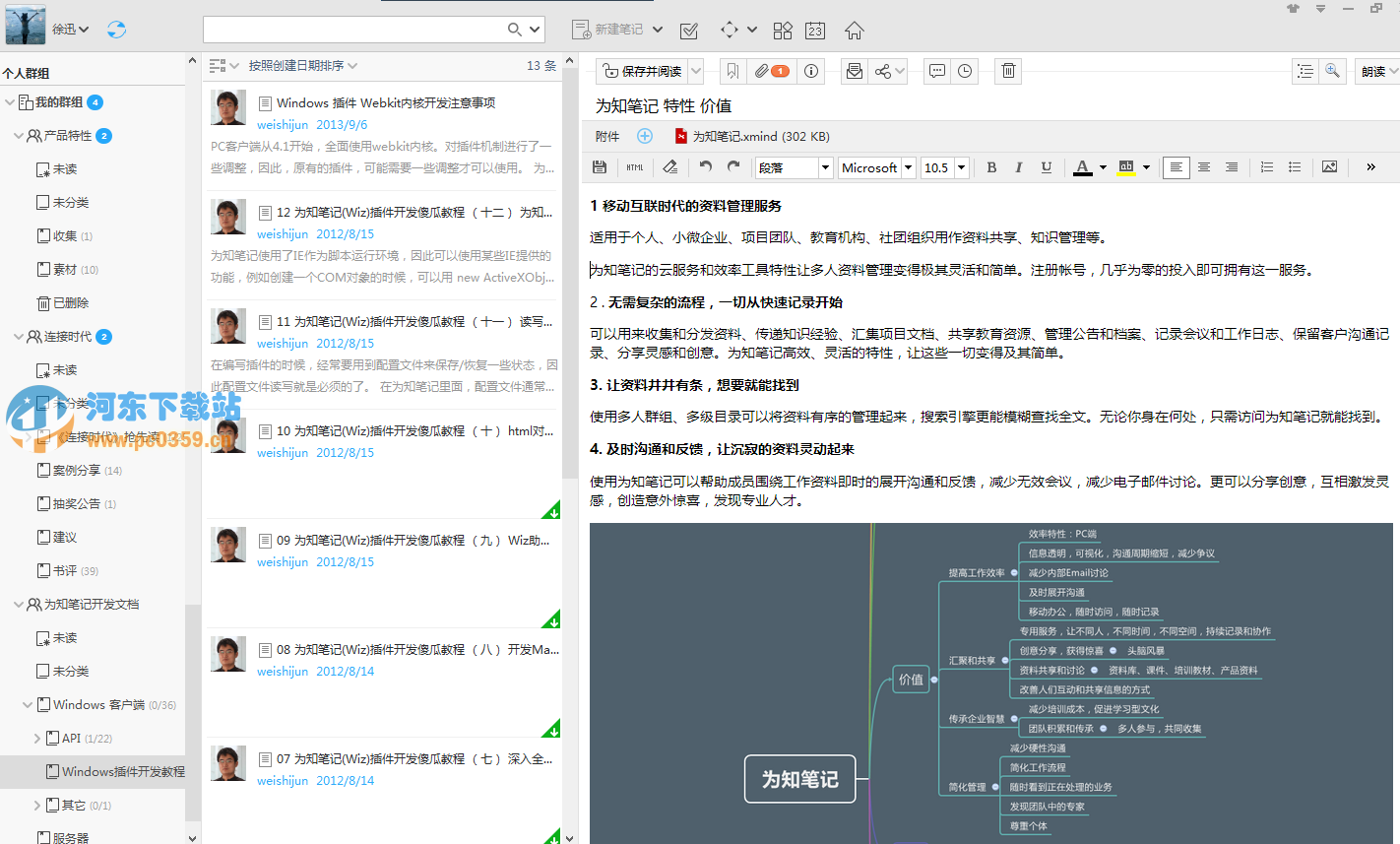
Task: Toggle underline formatting
Action: coord(1047,166)
